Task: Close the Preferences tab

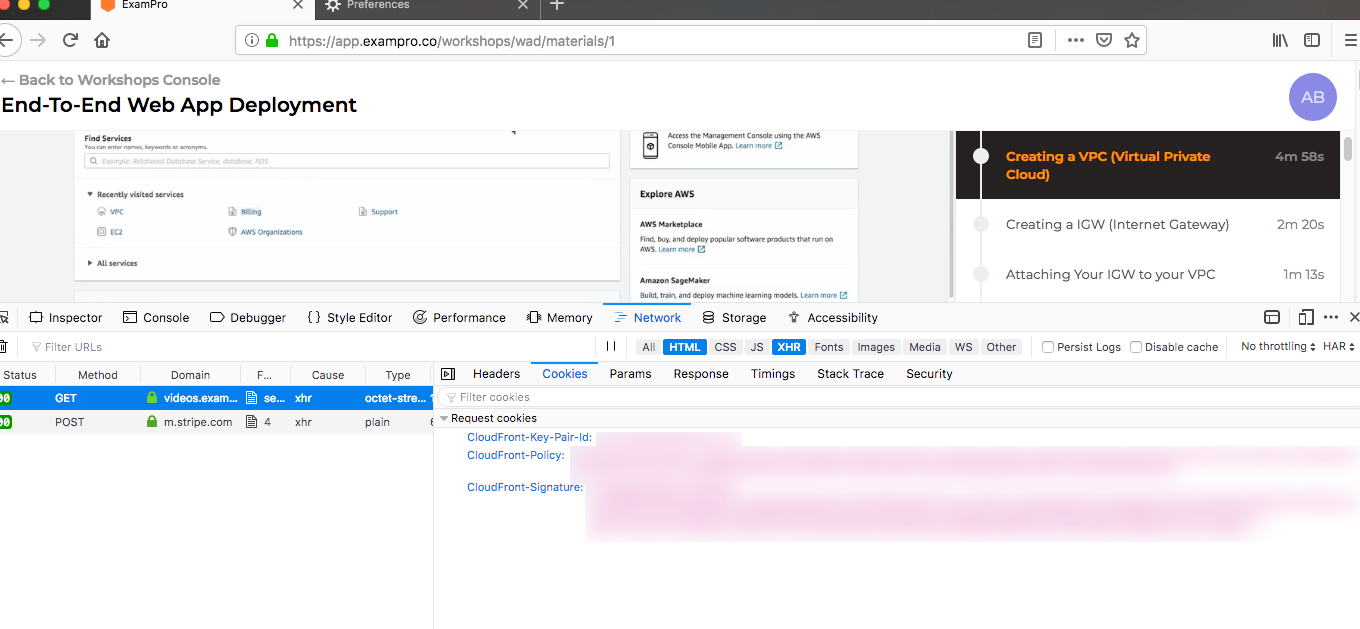Action: [x=523, y=5]
